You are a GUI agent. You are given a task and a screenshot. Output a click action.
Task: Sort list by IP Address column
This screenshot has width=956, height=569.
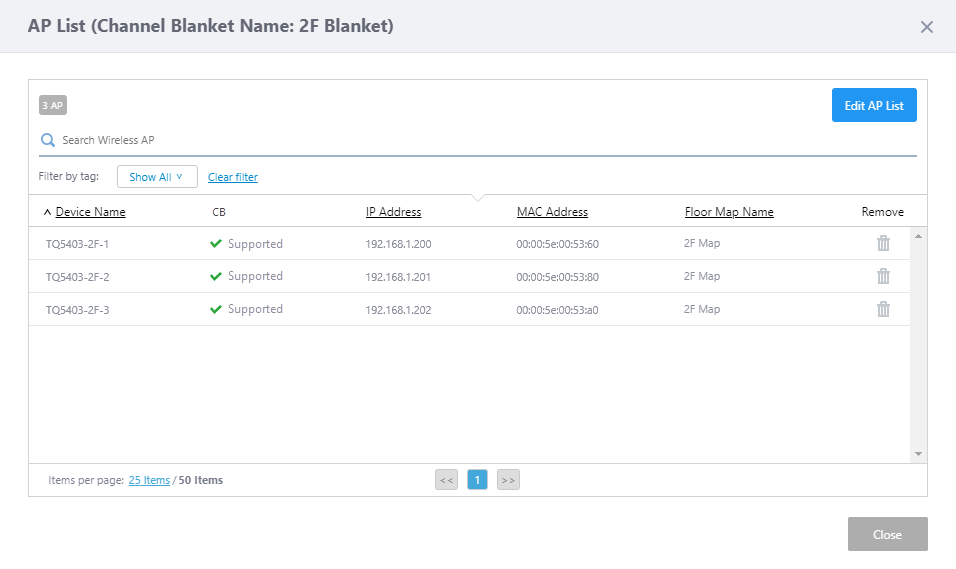pyautogui.click(x=393, y=212)
